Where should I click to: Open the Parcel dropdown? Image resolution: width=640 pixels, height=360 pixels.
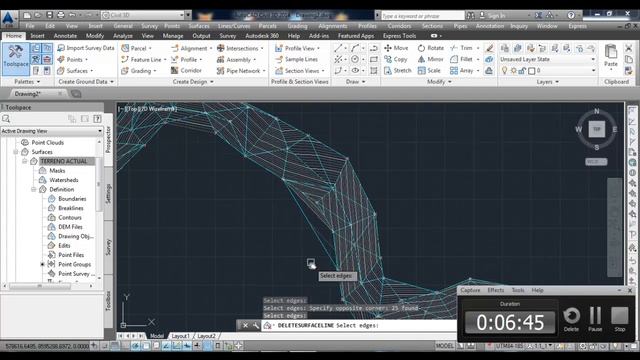click(x=136, y=48)
